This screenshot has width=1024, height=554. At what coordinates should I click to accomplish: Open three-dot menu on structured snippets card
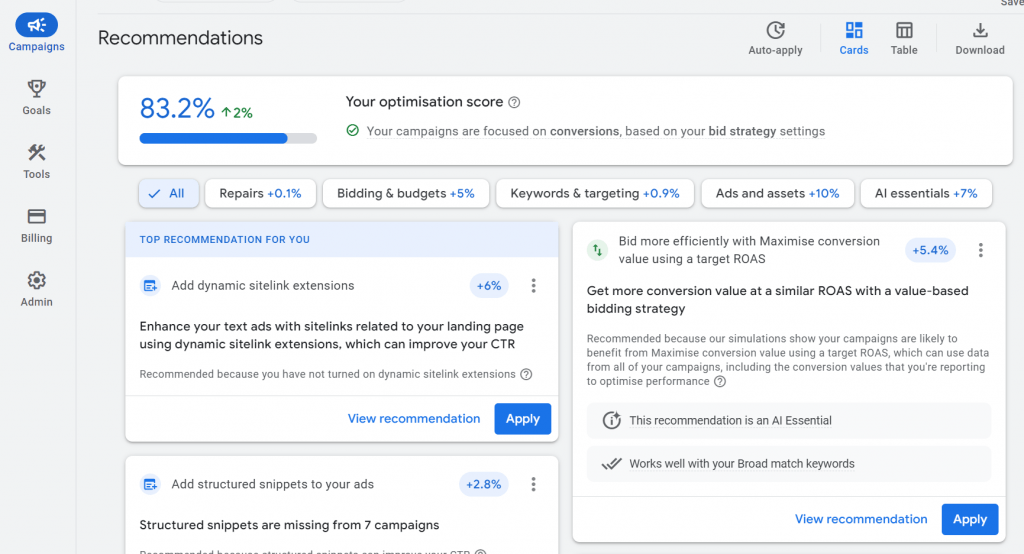click(x=534, y=484)
